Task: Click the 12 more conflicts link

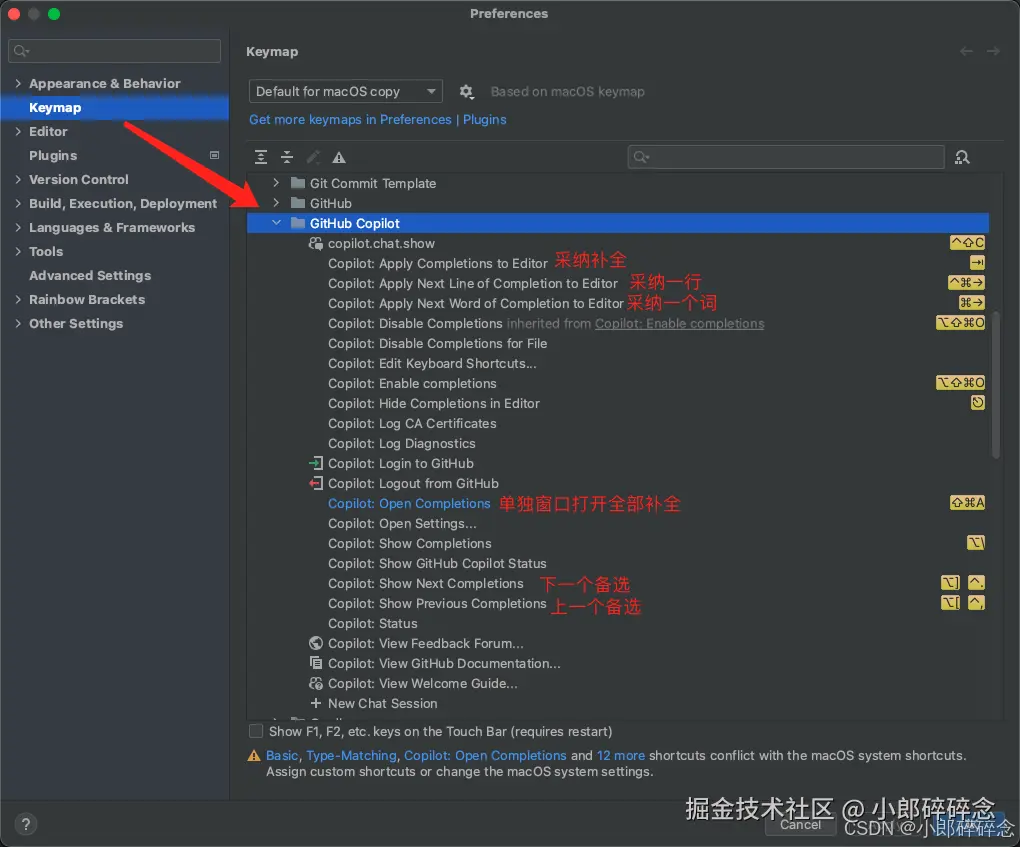Action: coord(621,755)
